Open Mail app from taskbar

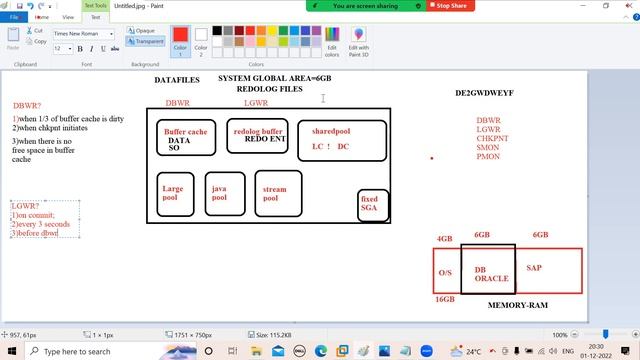pyautogui.click(x=278, y=351)
